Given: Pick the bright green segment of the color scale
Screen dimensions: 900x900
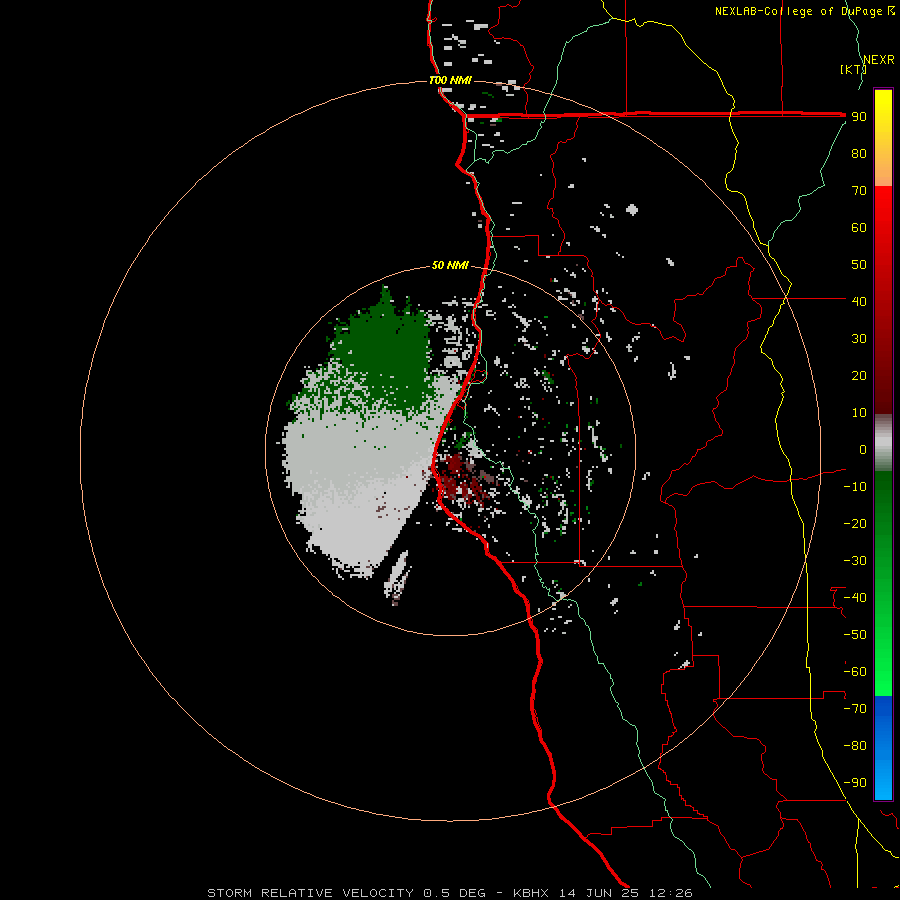Looking at the screenshot, I should coord(883,660).
